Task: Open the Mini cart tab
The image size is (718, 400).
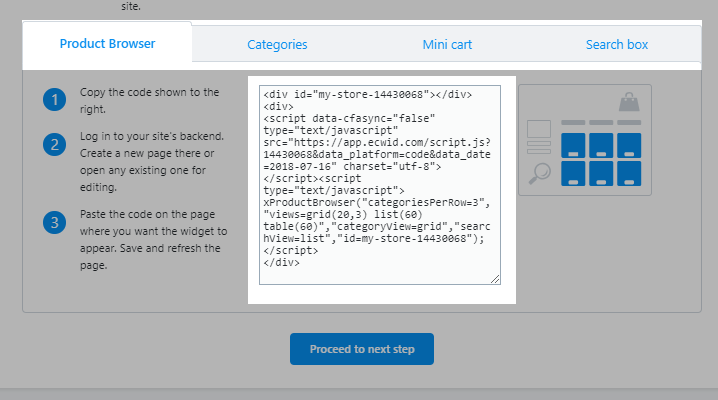Action: tap(447, 44)
